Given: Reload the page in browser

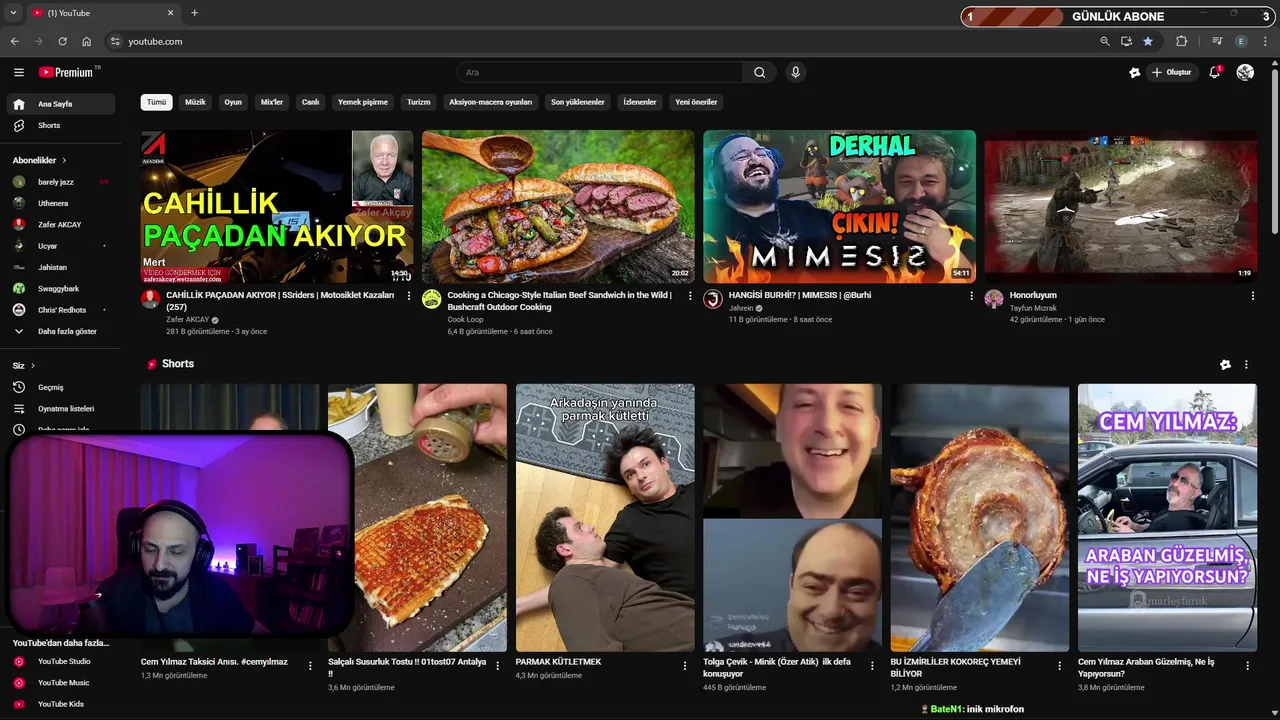Looking at the screenshot, I should click(62, 41).
